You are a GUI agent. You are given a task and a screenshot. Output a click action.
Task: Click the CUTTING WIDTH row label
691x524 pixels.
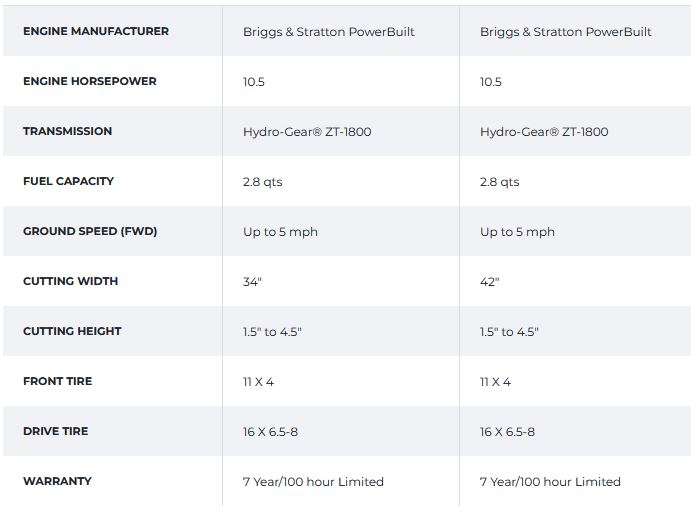71,281
